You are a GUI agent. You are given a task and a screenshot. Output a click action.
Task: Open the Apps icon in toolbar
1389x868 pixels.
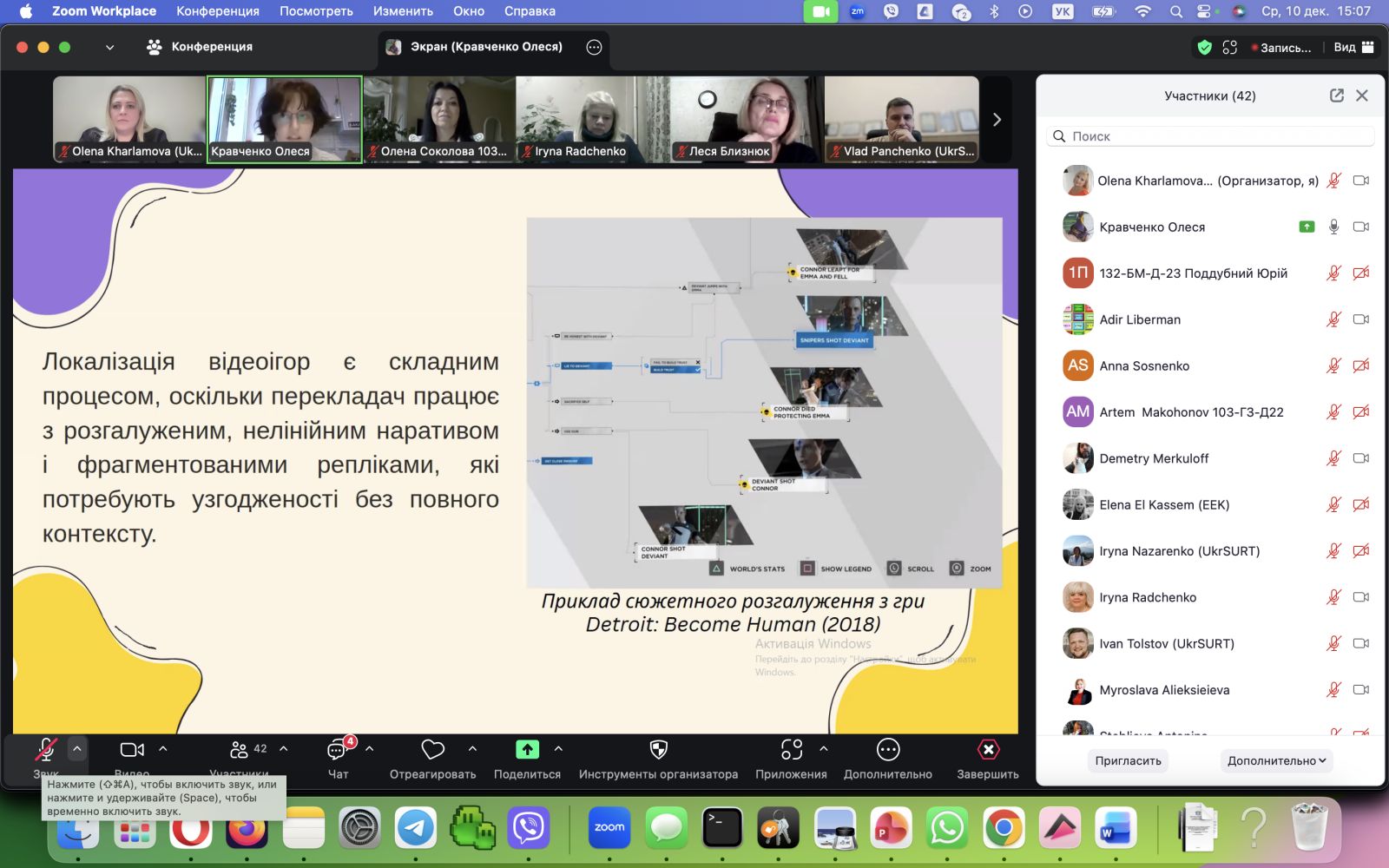(791, 750)
